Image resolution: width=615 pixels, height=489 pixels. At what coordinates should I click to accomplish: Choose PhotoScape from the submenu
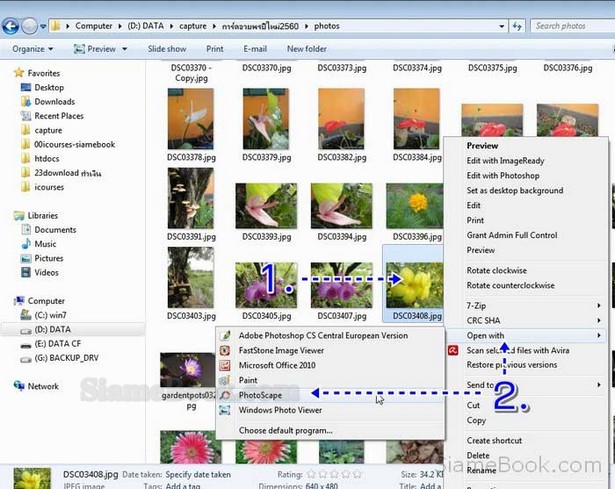click(x=260, y=395)
